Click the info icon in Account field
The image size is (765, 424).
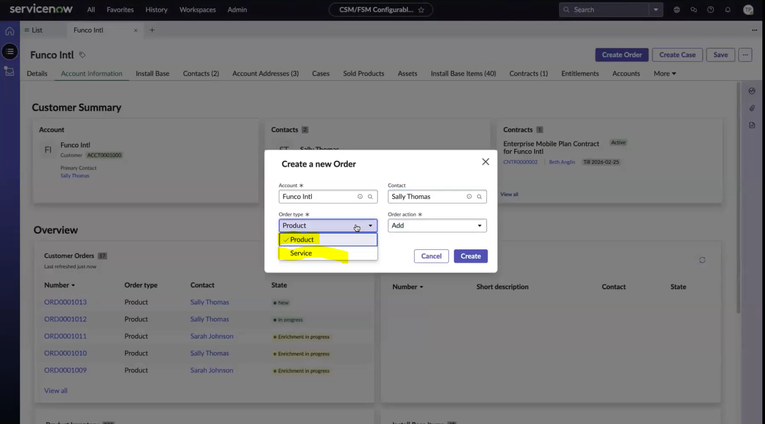pyautogui.click(x=360, y=197)
